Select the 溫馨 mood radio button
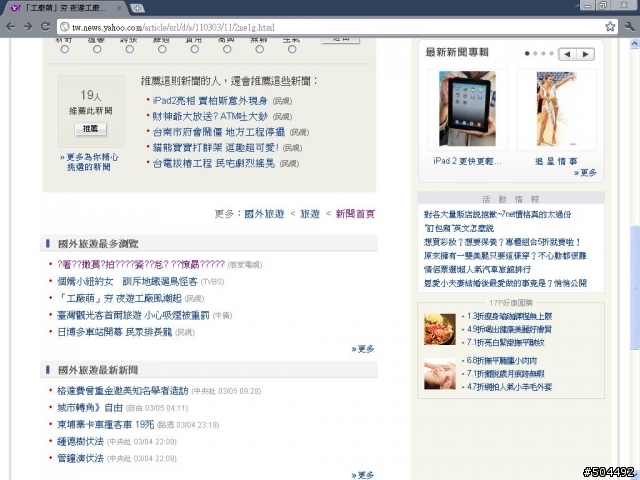Viewport: 640px width, 480px height. click(97, 49)
